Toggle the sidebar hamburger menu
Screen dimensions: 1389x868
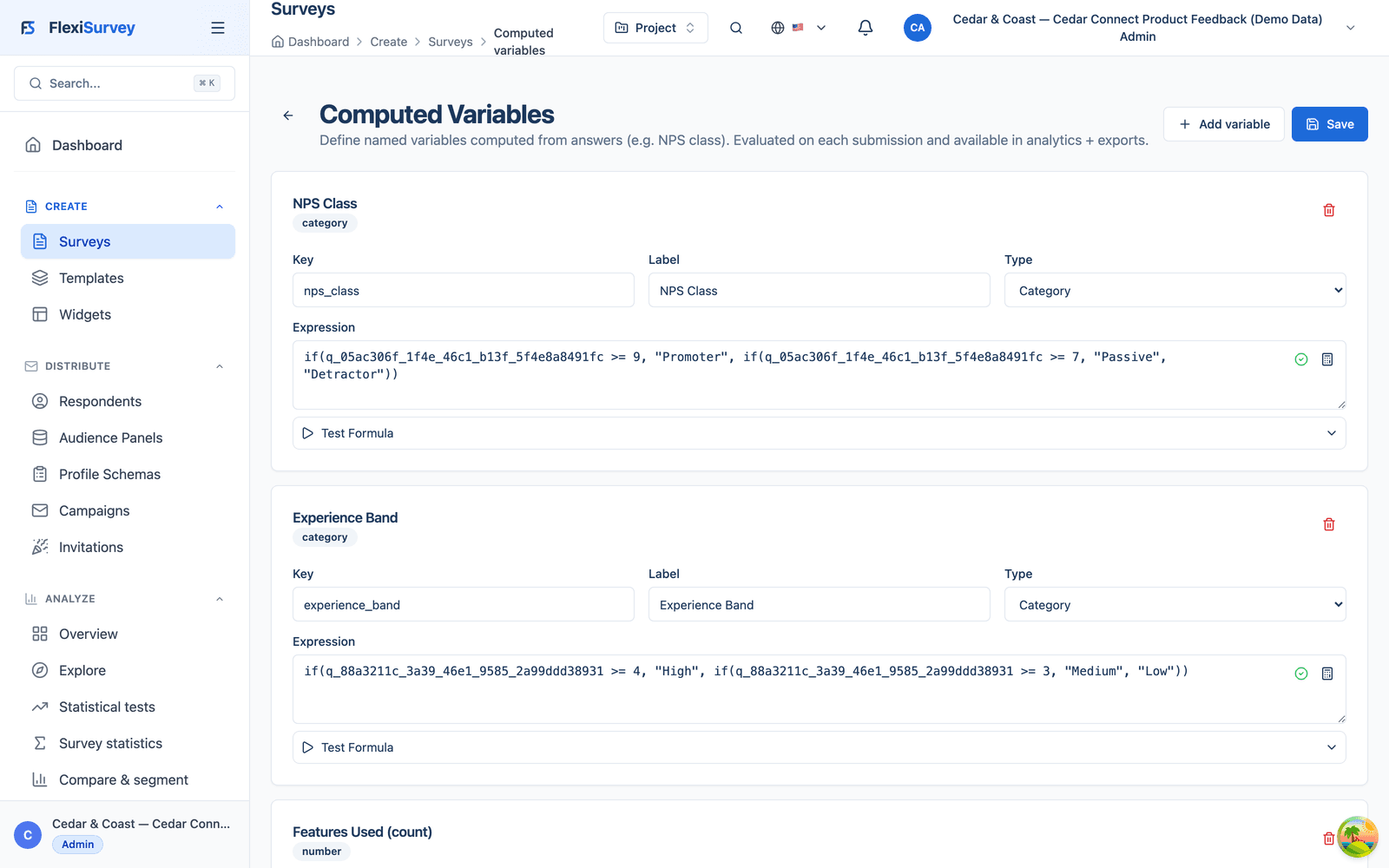point(218,28)
